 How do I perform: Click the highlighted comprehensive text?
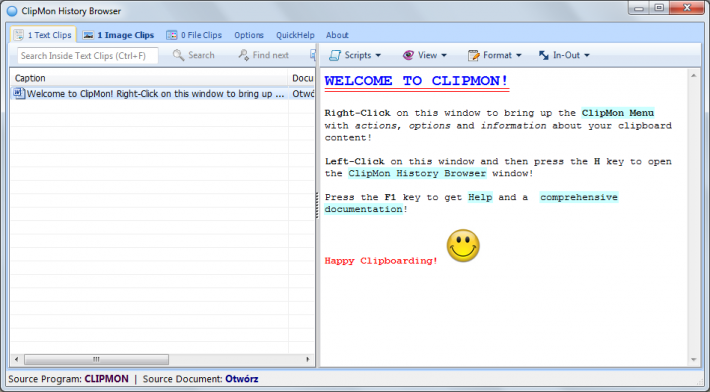(x=579, y=197)
